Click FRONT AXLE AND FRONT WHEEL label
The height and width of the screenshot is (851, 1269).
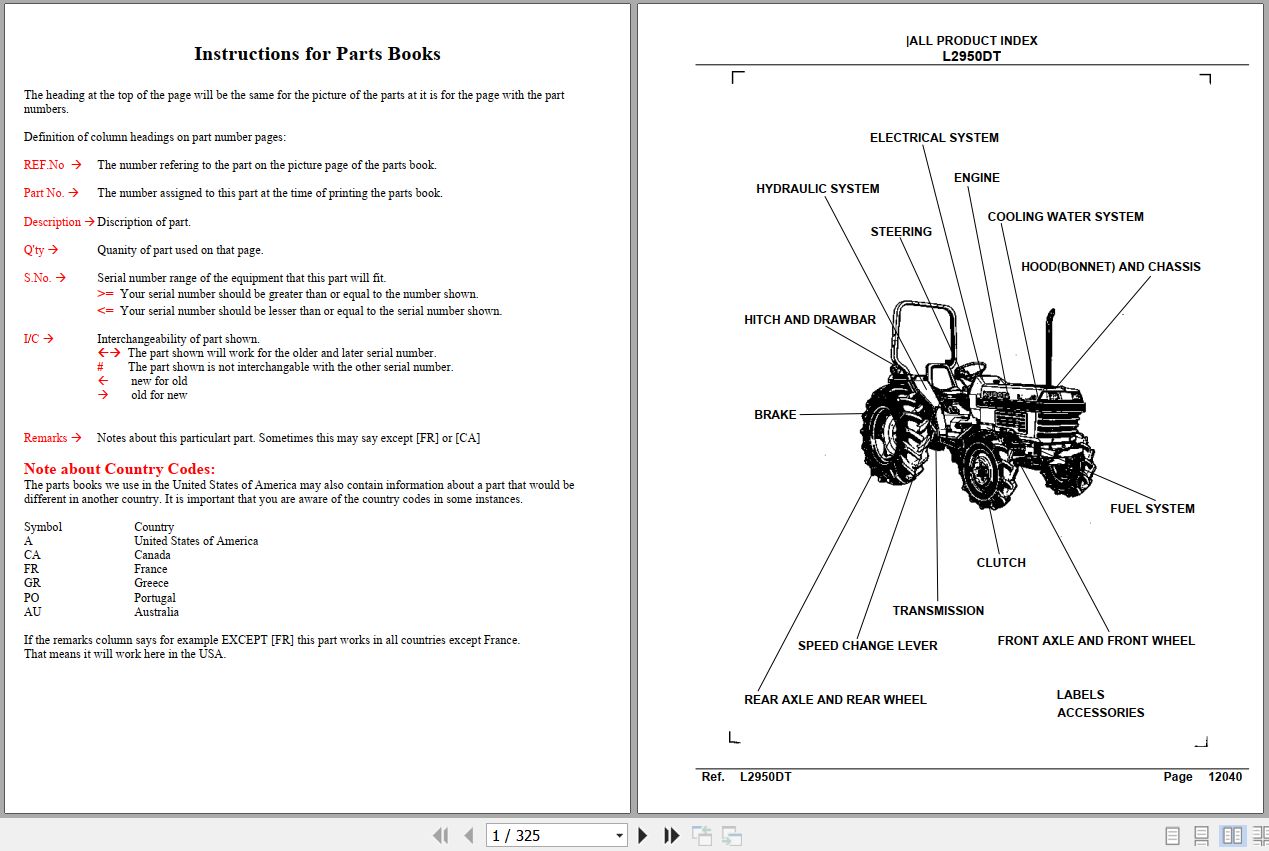[x=1096, y=641]
